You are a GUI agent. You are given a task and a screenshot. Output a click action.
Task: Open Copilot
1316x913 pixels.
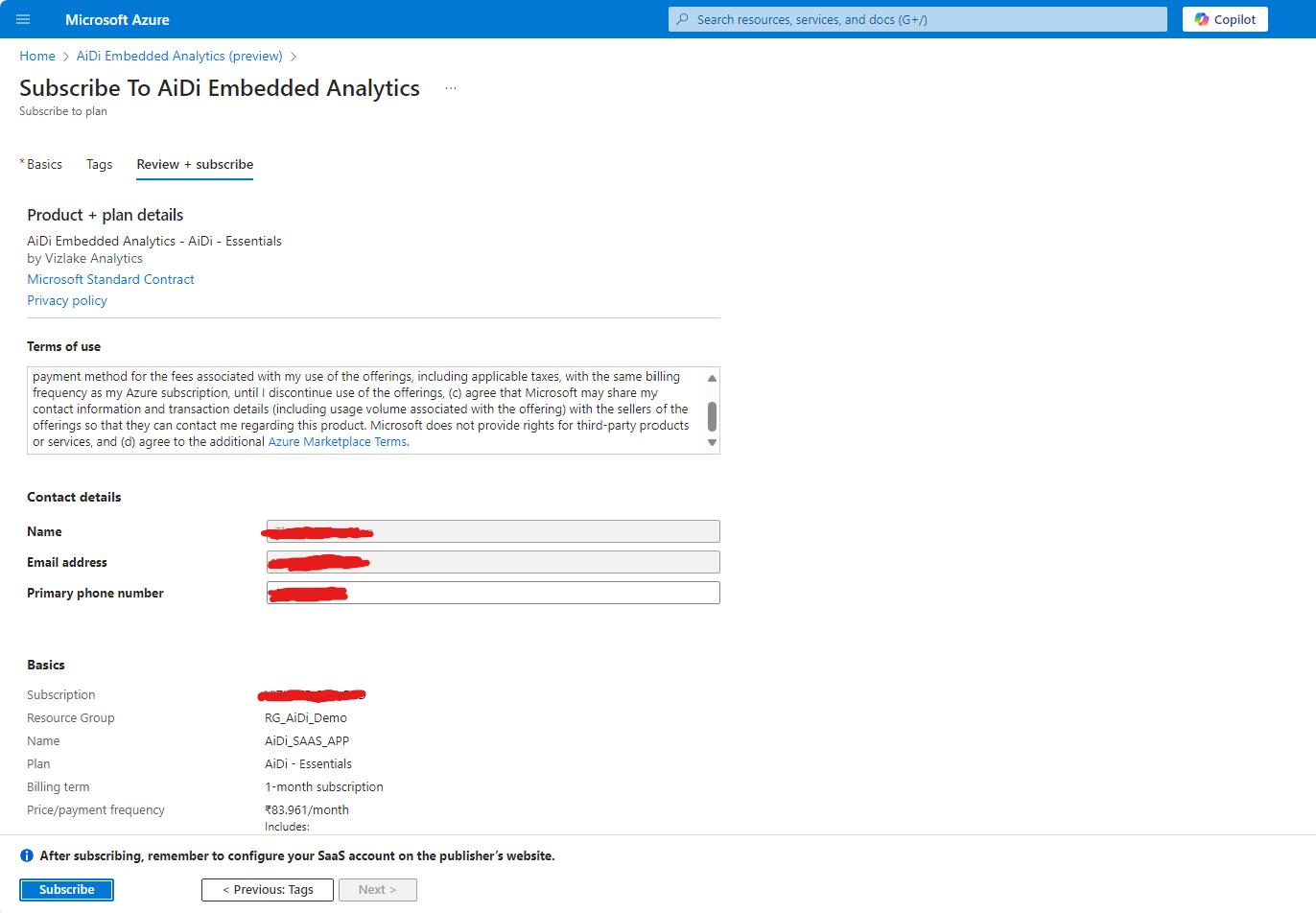click(1225, 19)
